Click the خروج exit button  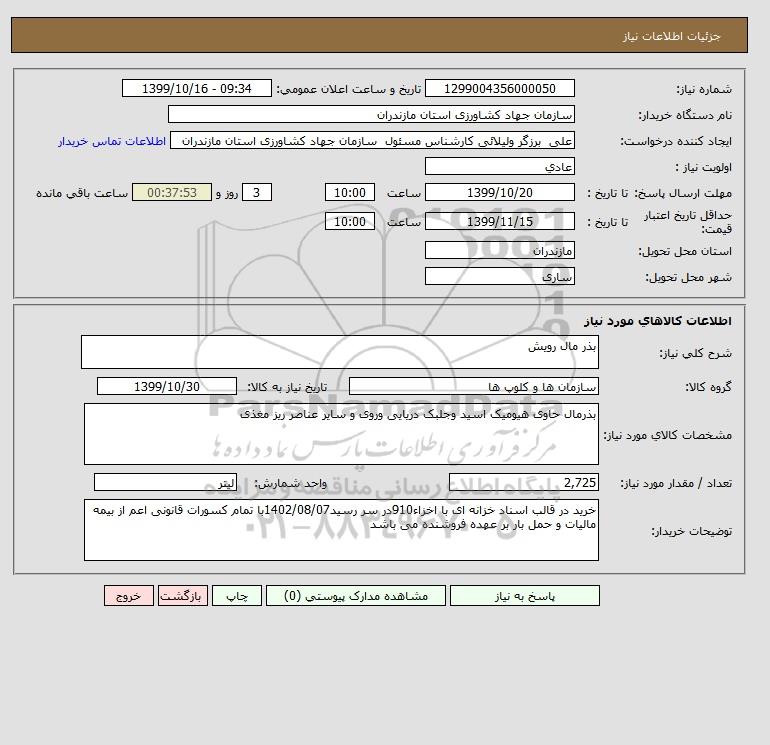point(129,596)
